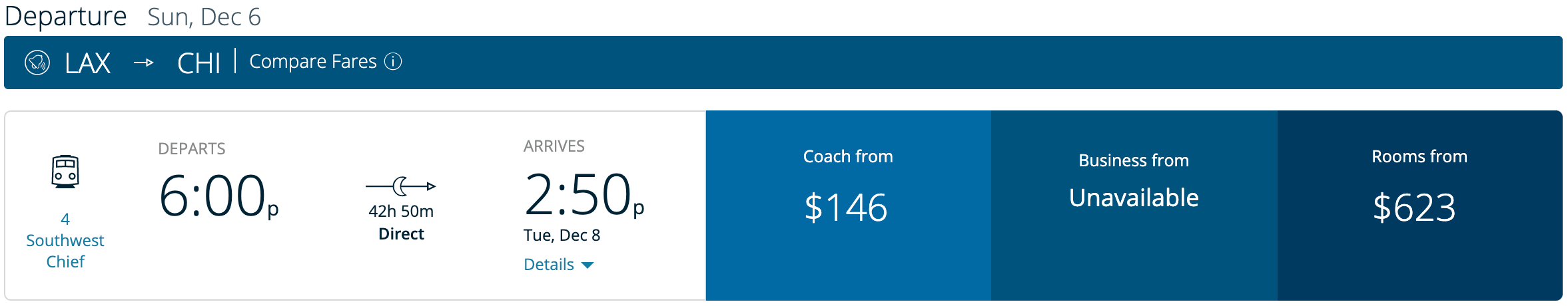Click the CHI destination station code
The image size is (1568, 306).
coord(198,64)
